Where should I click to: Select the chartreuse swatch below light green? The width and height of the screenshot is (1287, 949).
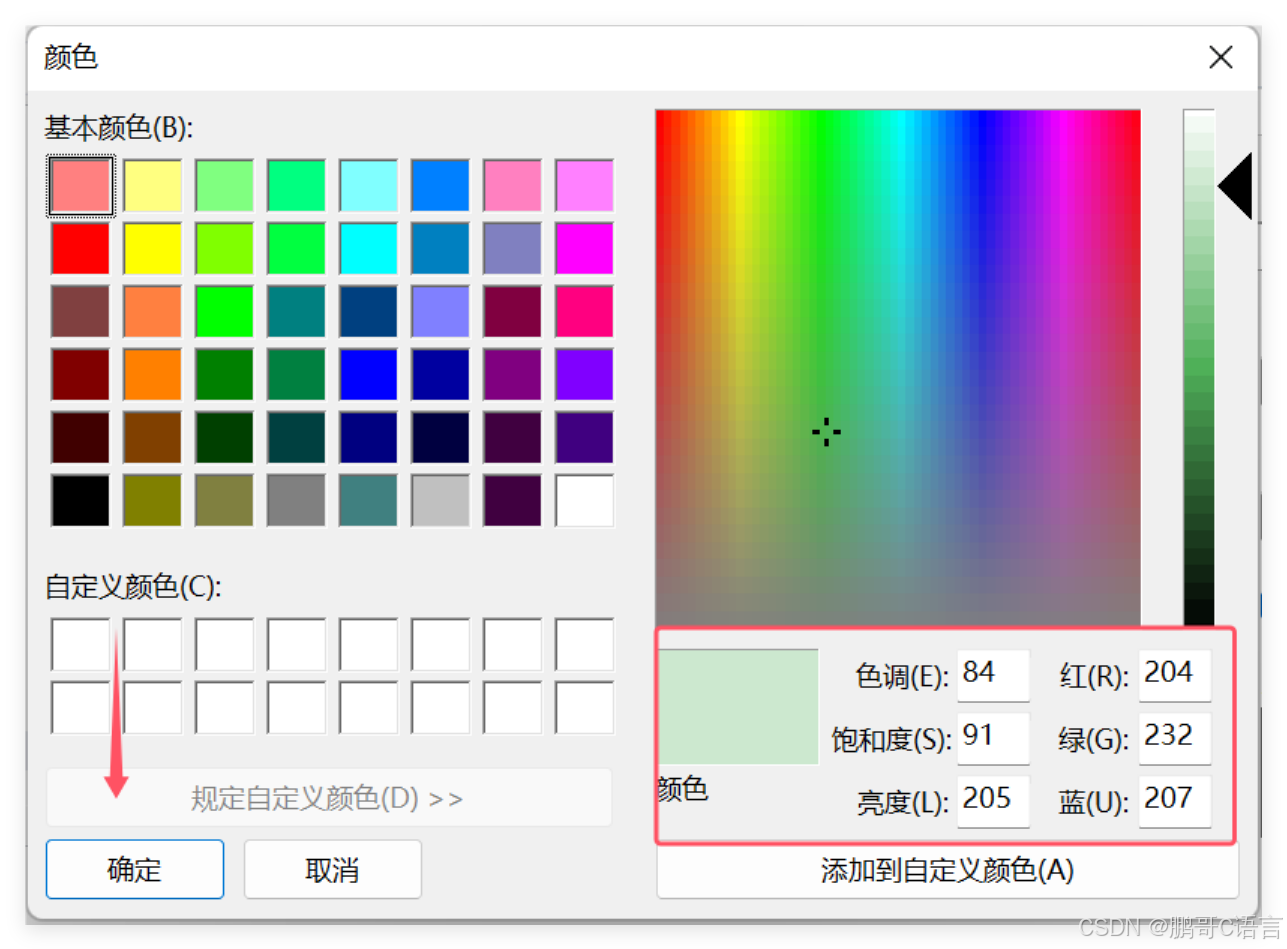(224, 248)
